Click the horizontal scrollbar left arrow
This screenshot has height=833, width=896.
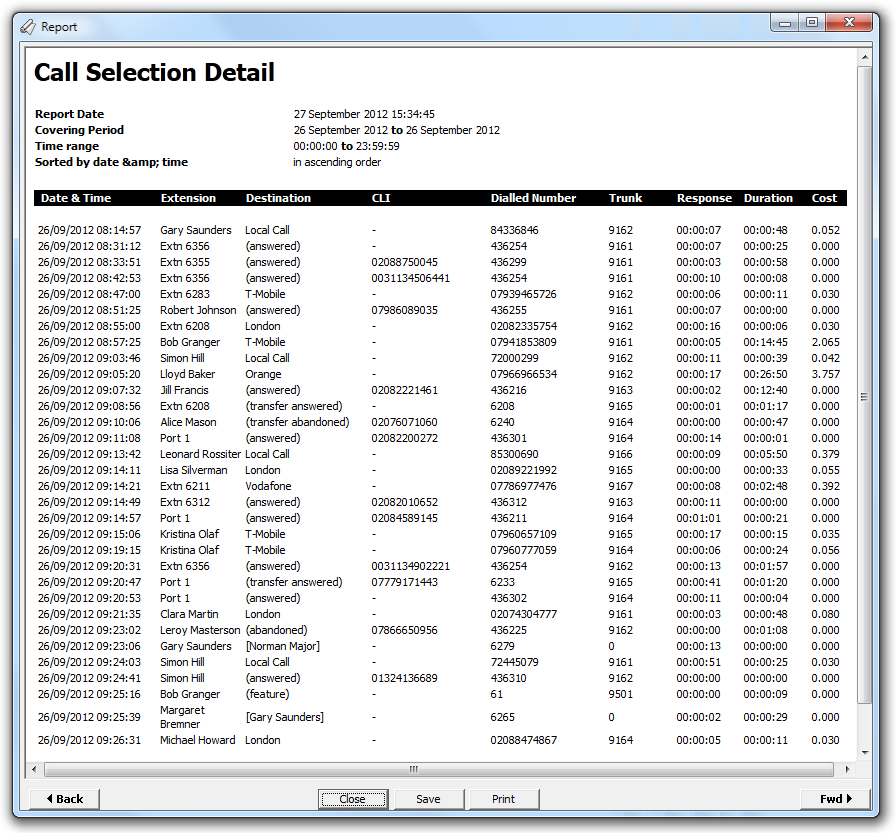[x=34, y=769]
